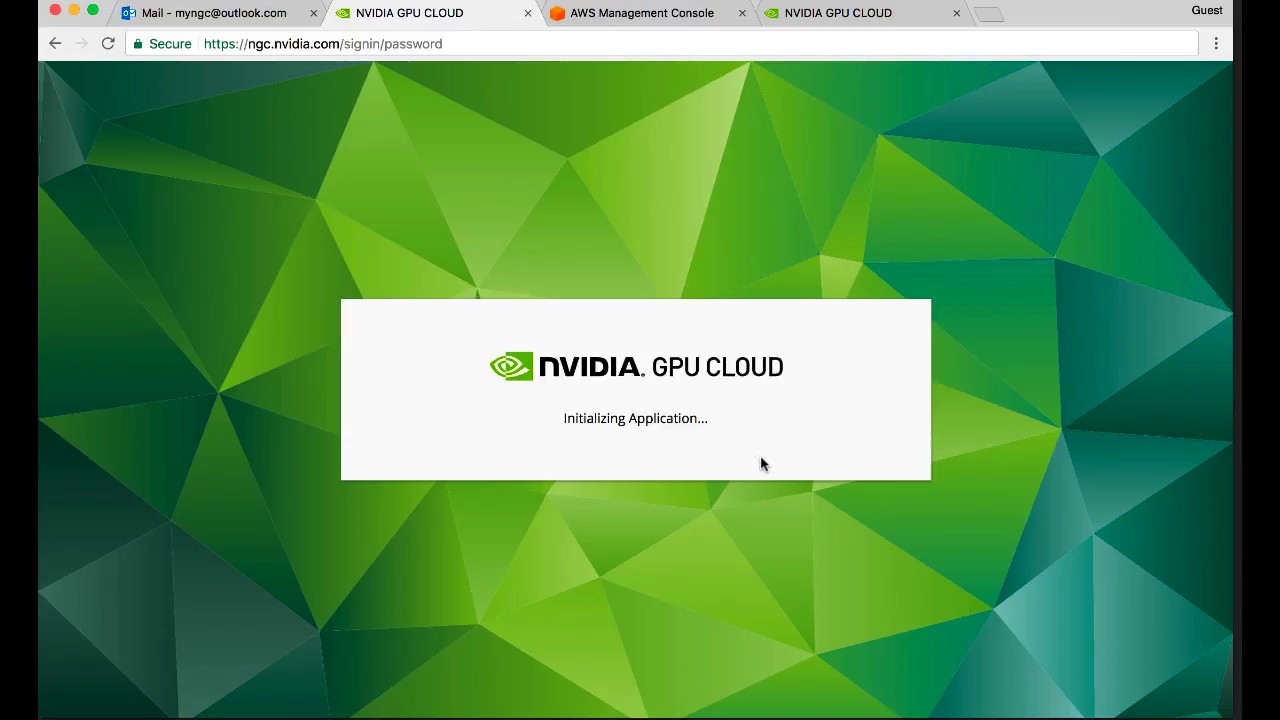Image resolution: width=1280 pixels, height=720 pixels.
Task: Click the NVIDIA GPU CLOUD logo
Action: [x=636, y=367]
